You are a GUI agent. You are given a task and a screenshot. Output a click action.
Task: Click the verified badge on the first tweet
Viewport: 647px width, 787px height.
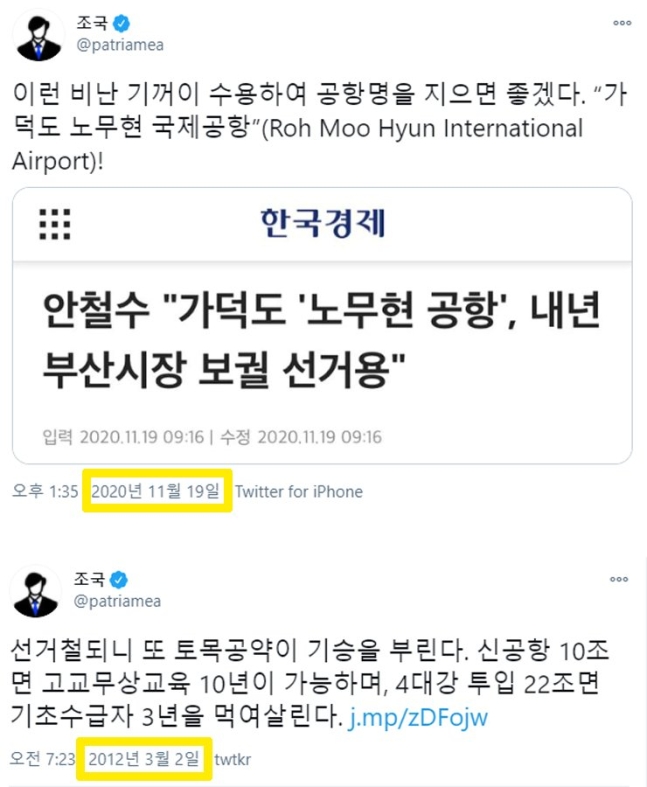coord(121,23)
